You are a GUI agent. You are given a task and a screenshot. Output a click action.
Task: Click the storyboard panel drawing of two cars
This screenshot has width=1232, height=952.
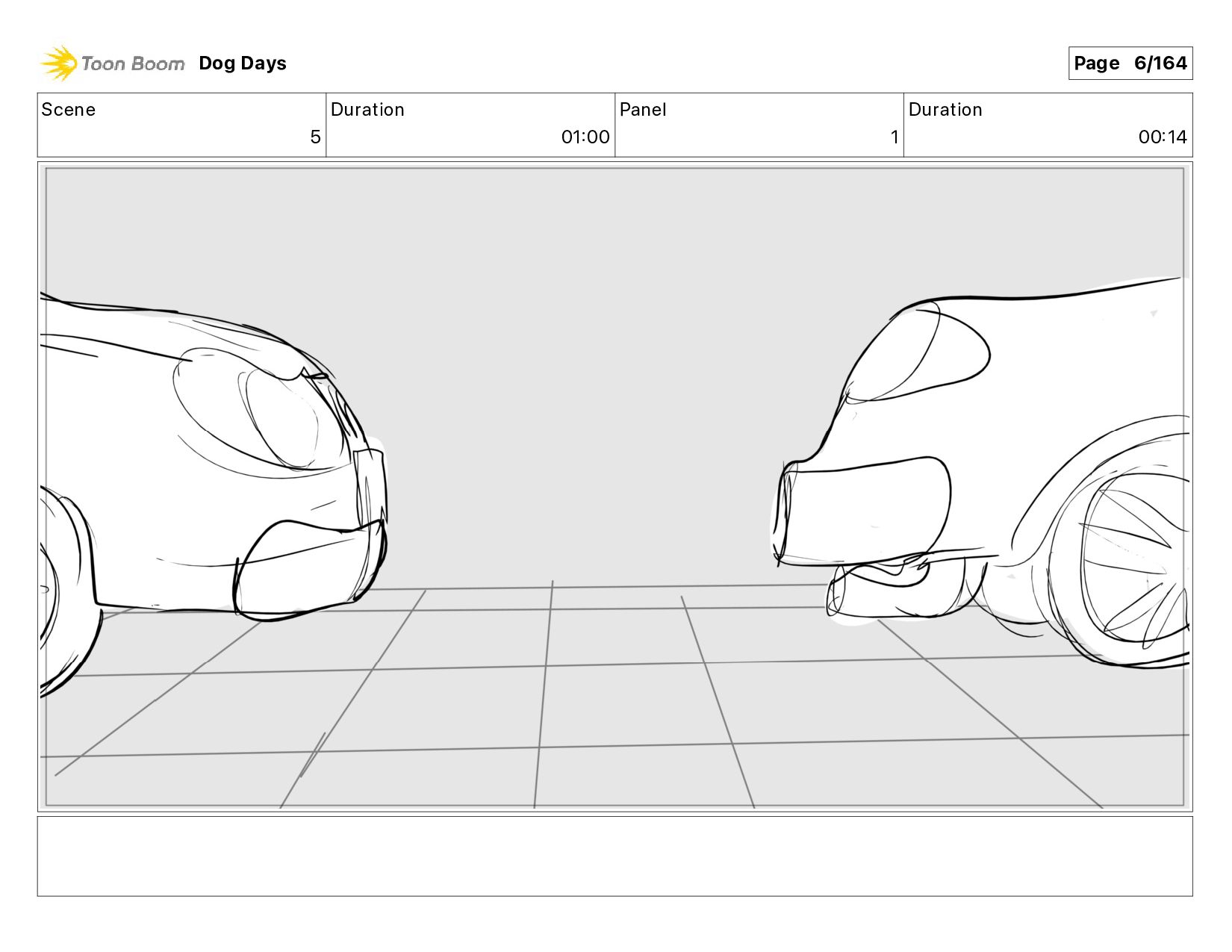click(x=615, y=487)
